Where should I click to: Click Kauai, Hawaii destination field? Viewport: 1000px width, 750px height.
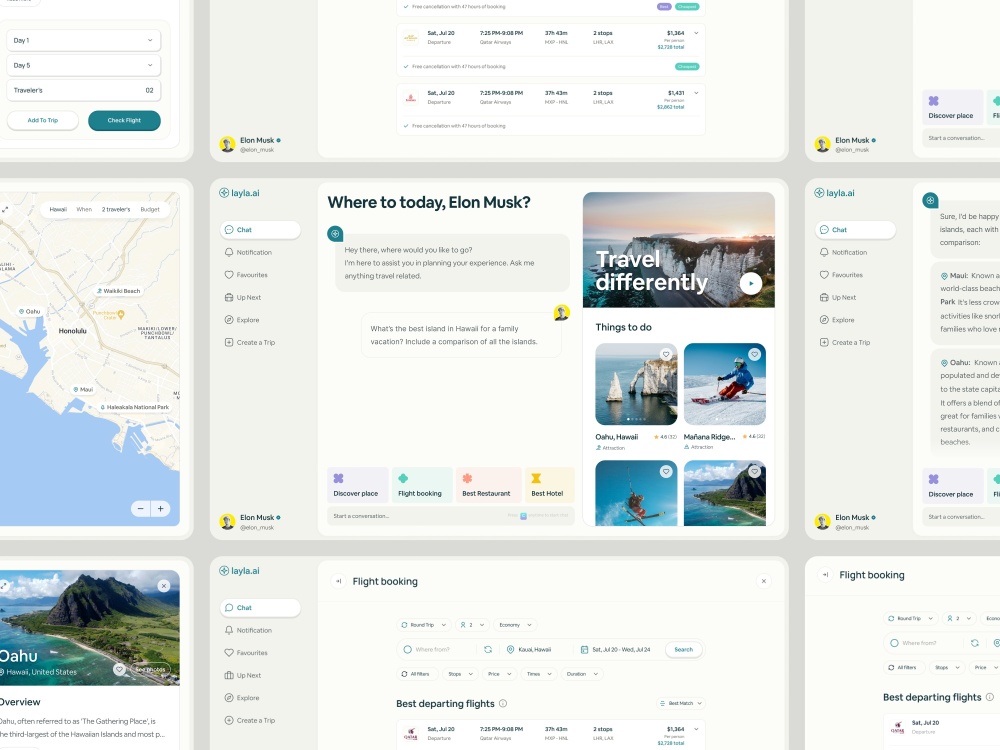tap(534, 649)
